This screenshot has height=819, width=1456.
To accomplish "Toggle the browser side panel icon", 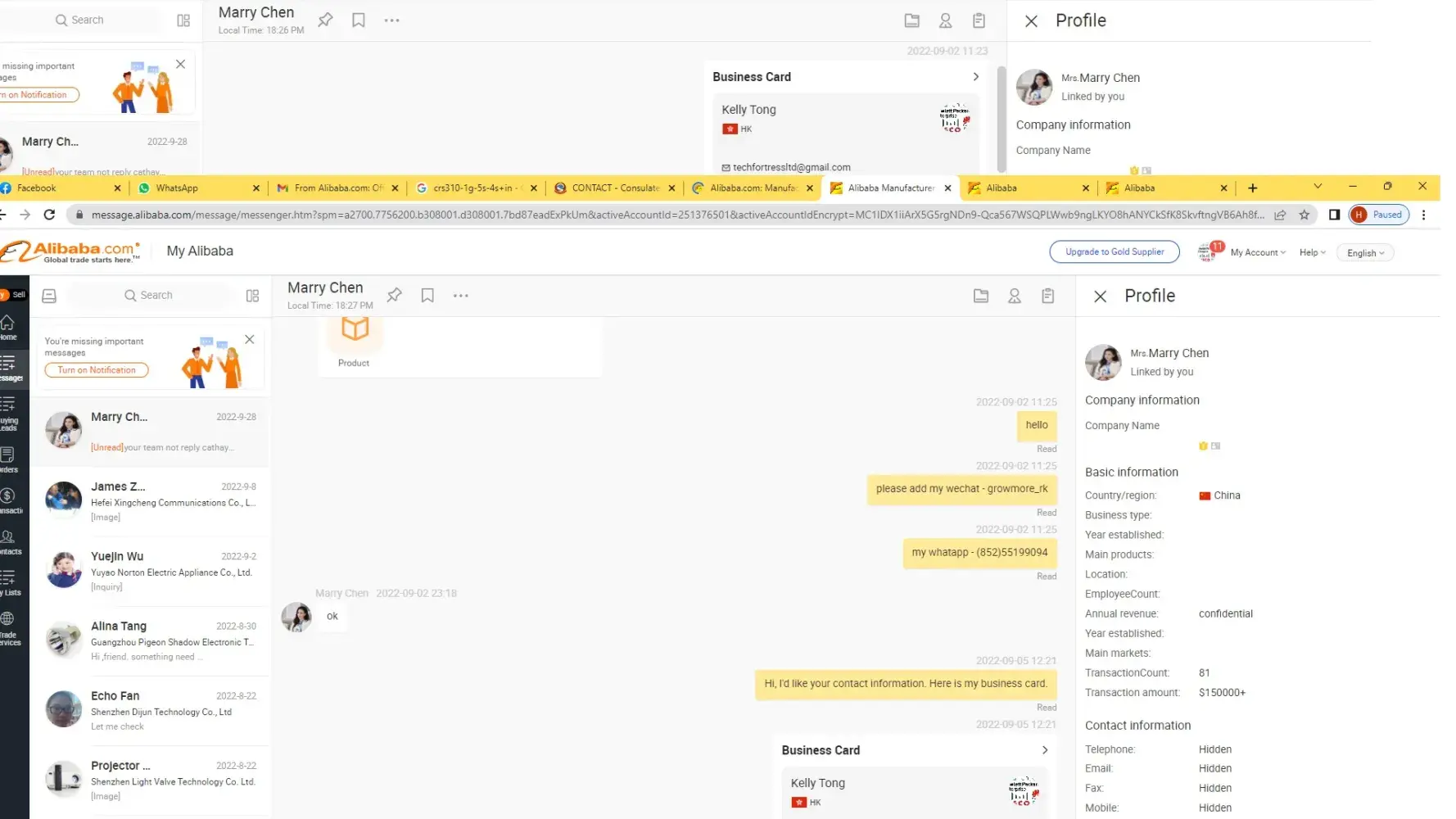I will 1334,215.
